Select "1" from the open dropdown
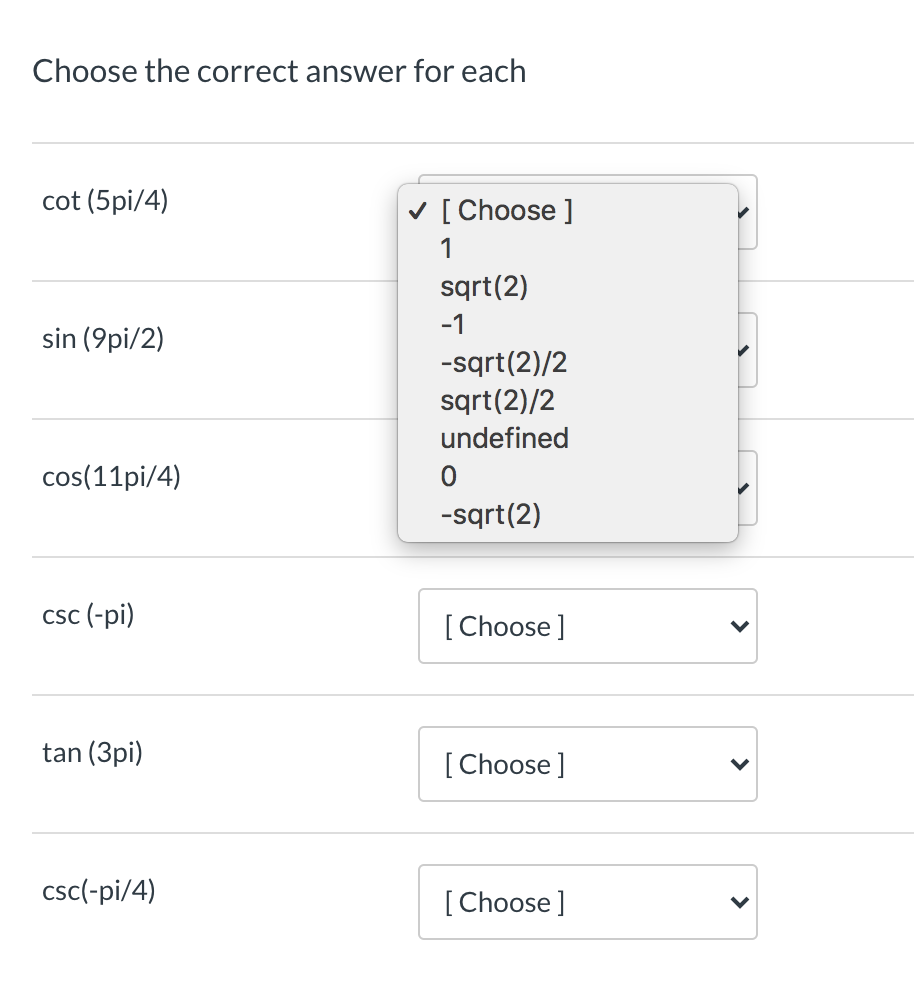Viewport: 914px width, 1004px height. click(446, 248)
